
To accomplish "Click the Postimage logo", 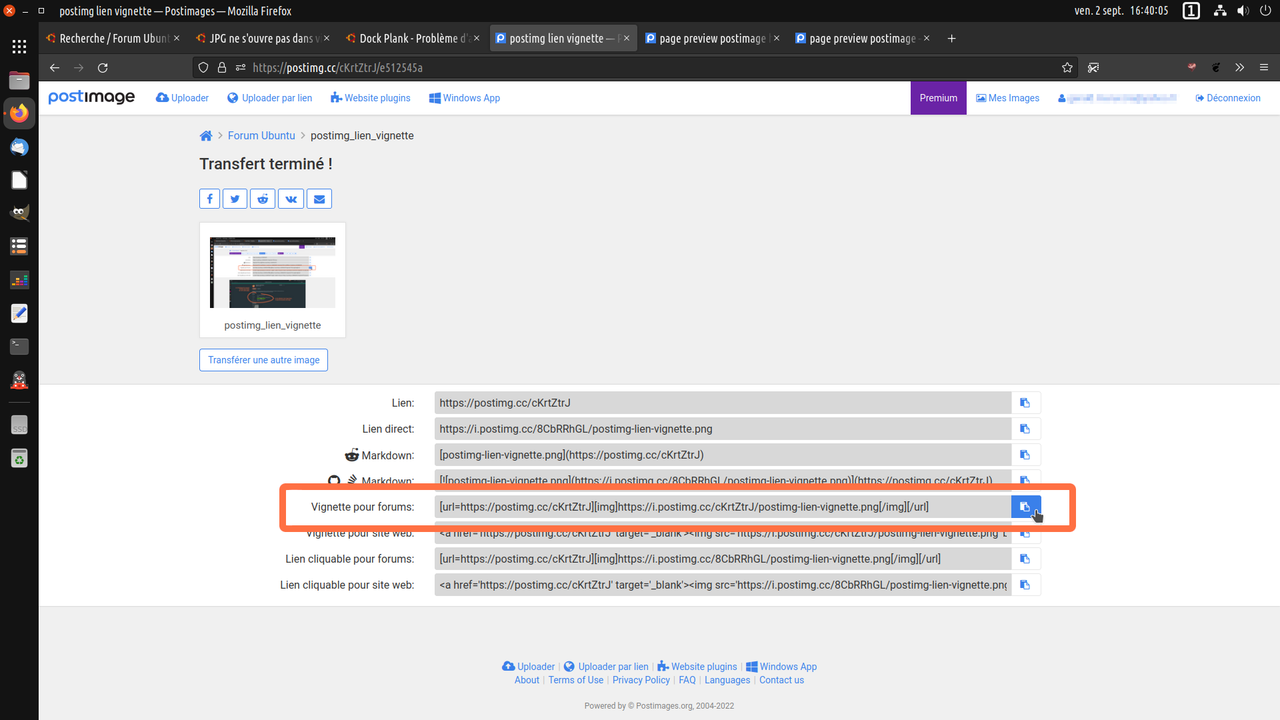I will pyautogui.click(x=91, y=97).
